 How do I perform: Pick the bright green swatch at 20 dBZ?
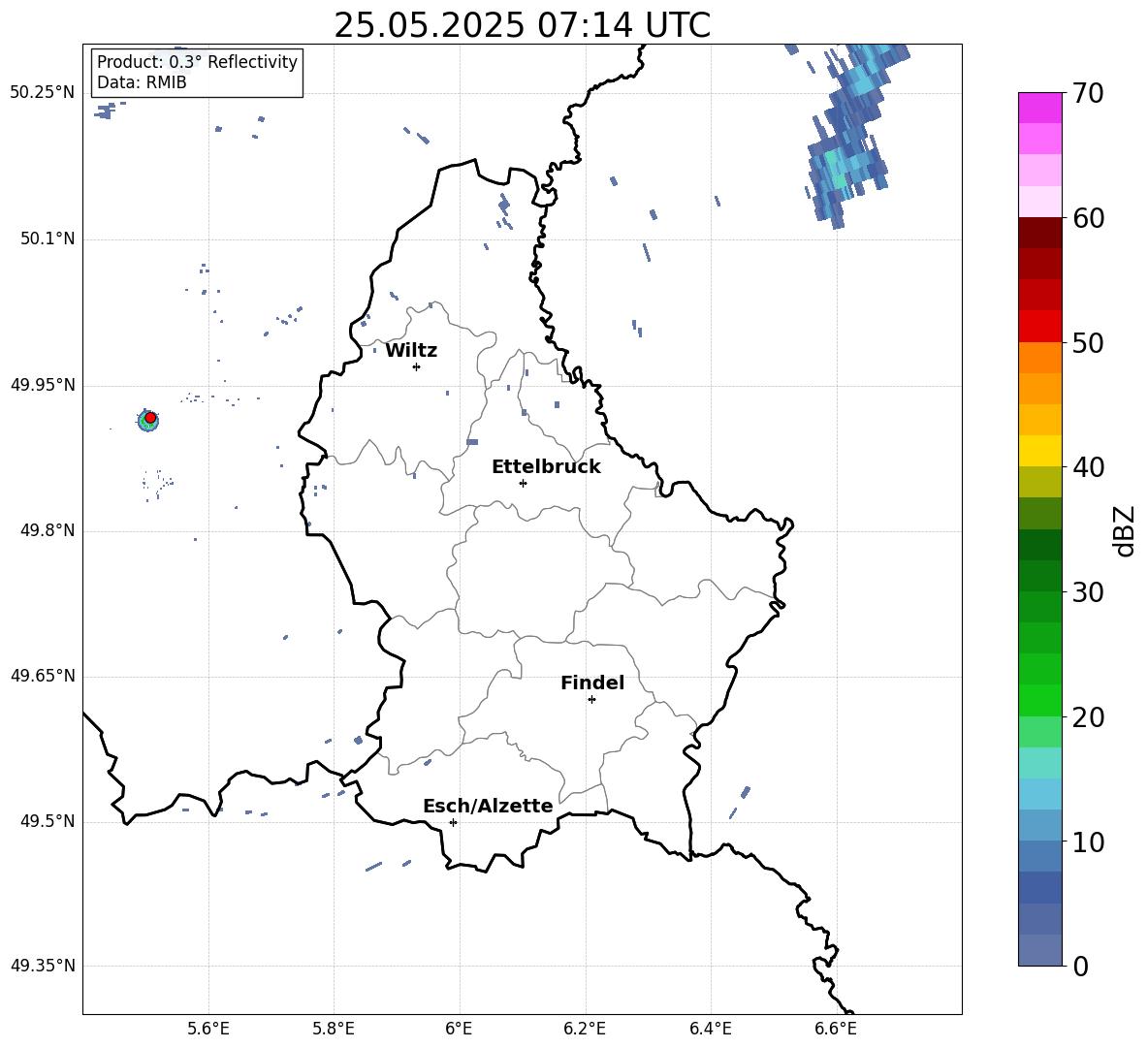(1040, 700)
